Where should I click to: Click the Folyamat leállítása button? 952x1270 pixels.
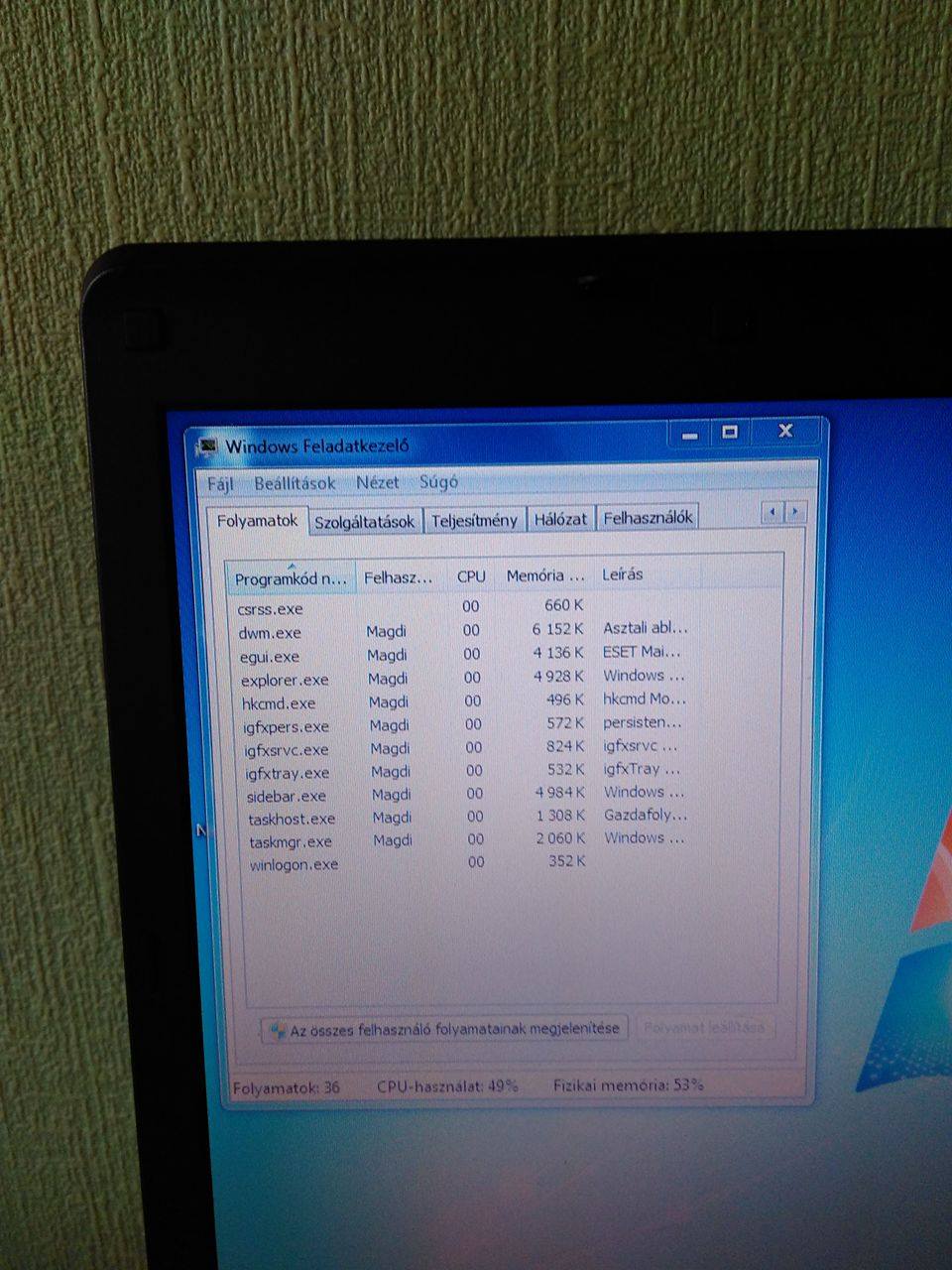click(704, 1027)
